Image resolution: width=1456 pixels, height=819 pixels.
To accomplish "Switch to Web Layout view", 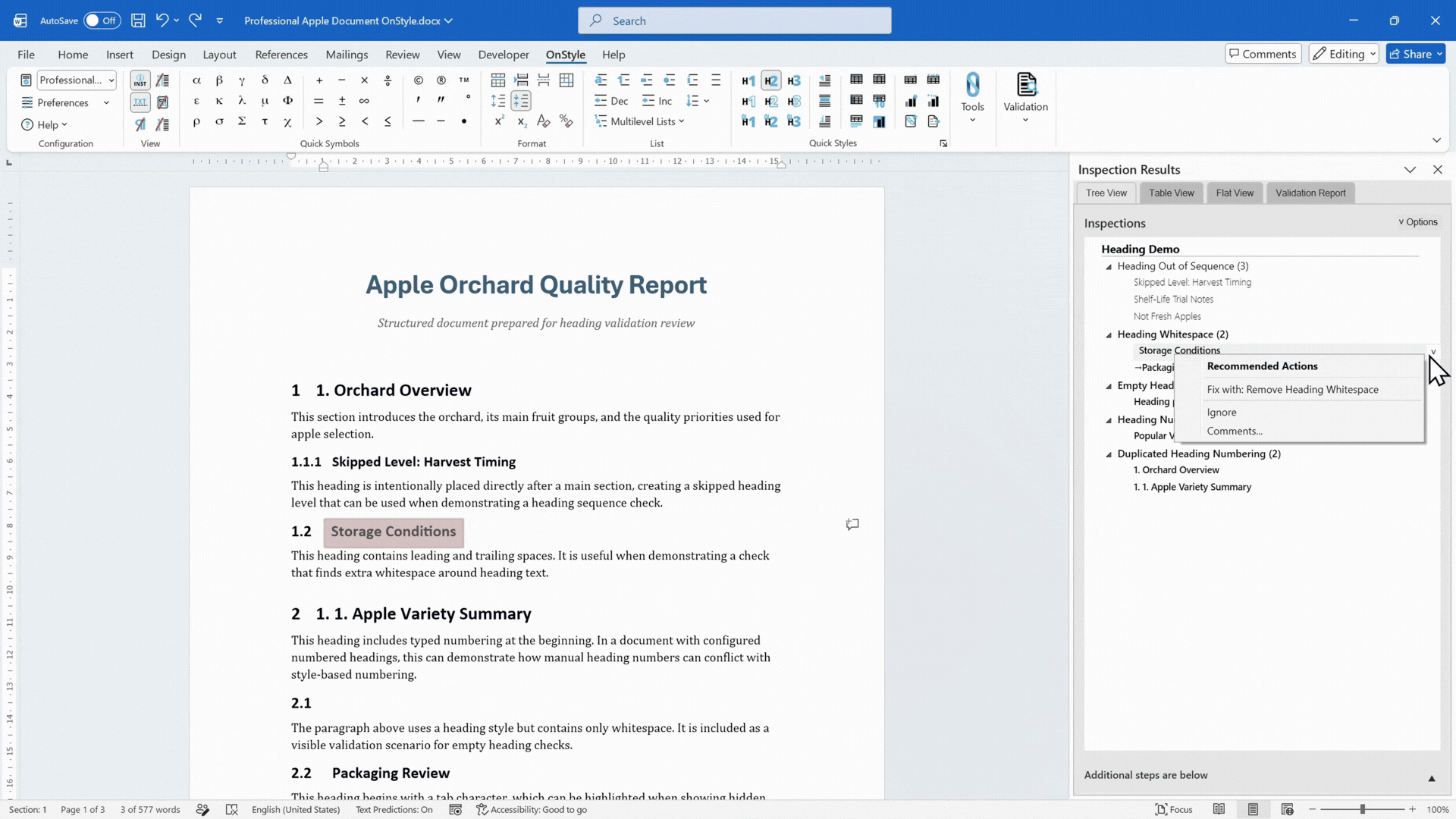I will pos(1287,809).
